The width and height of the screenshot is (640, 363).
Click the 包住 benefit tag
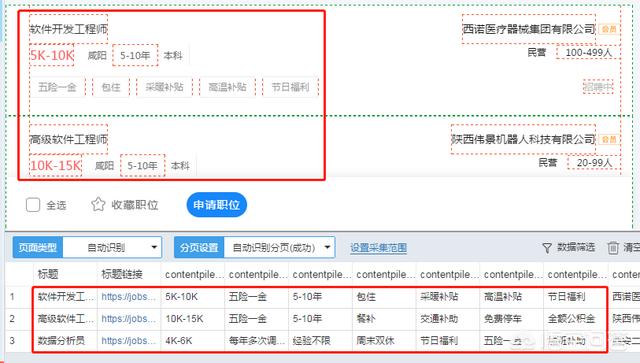(x=111, y=87)
